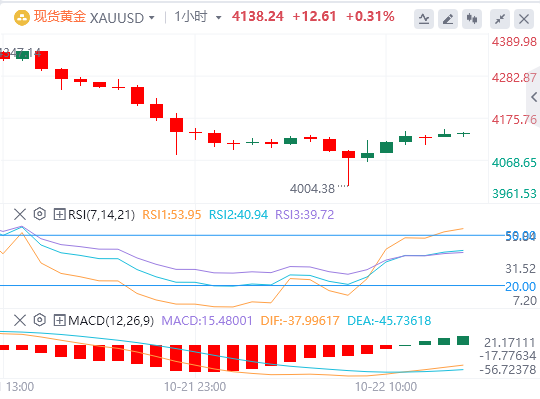The image size is (540, 399).
Task: Click the RSI3:39.72 value
Action: coord(304,215)
